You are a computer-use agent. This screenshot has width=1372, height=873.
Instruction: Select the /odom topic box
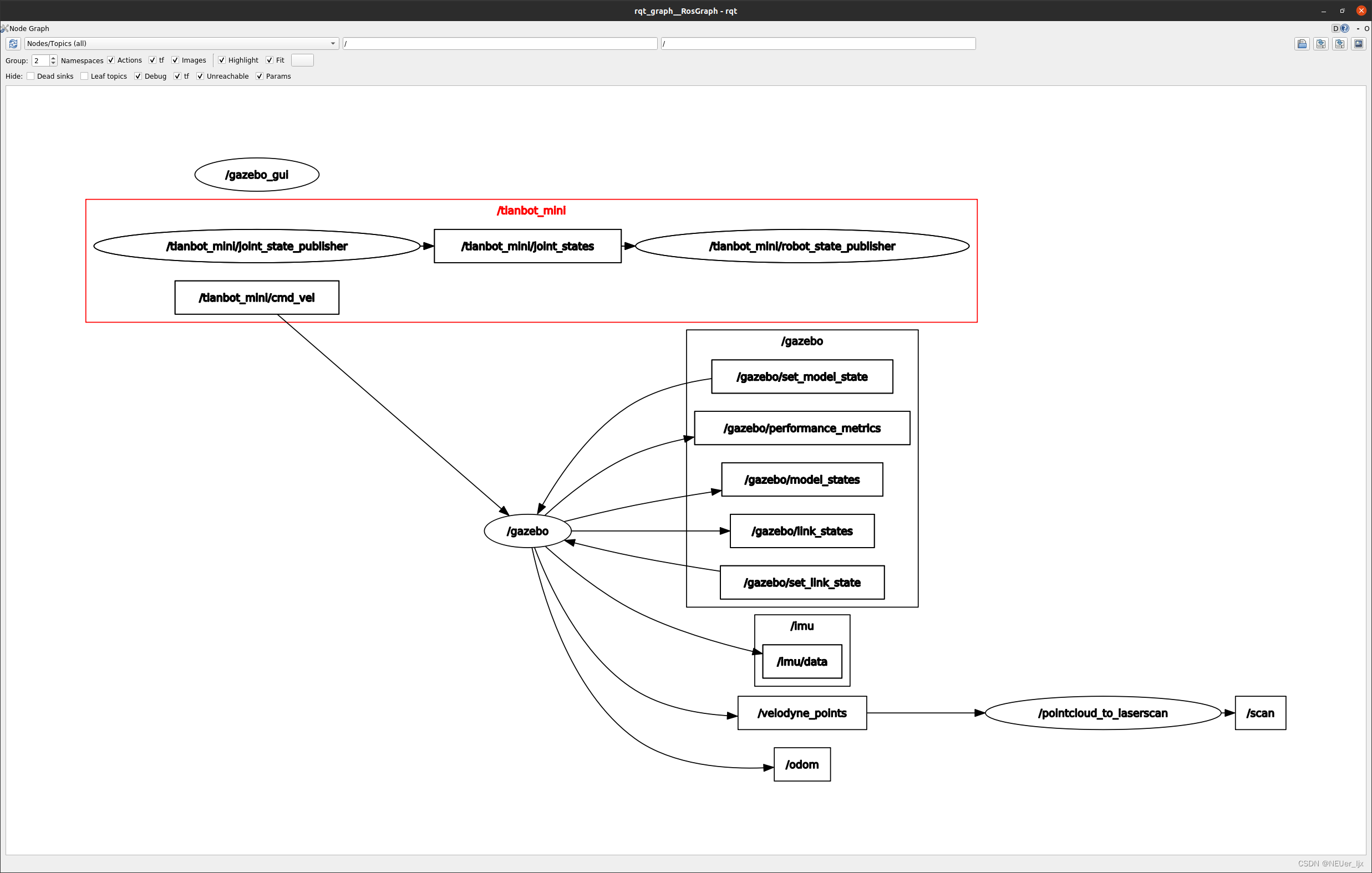click(802, 764)
